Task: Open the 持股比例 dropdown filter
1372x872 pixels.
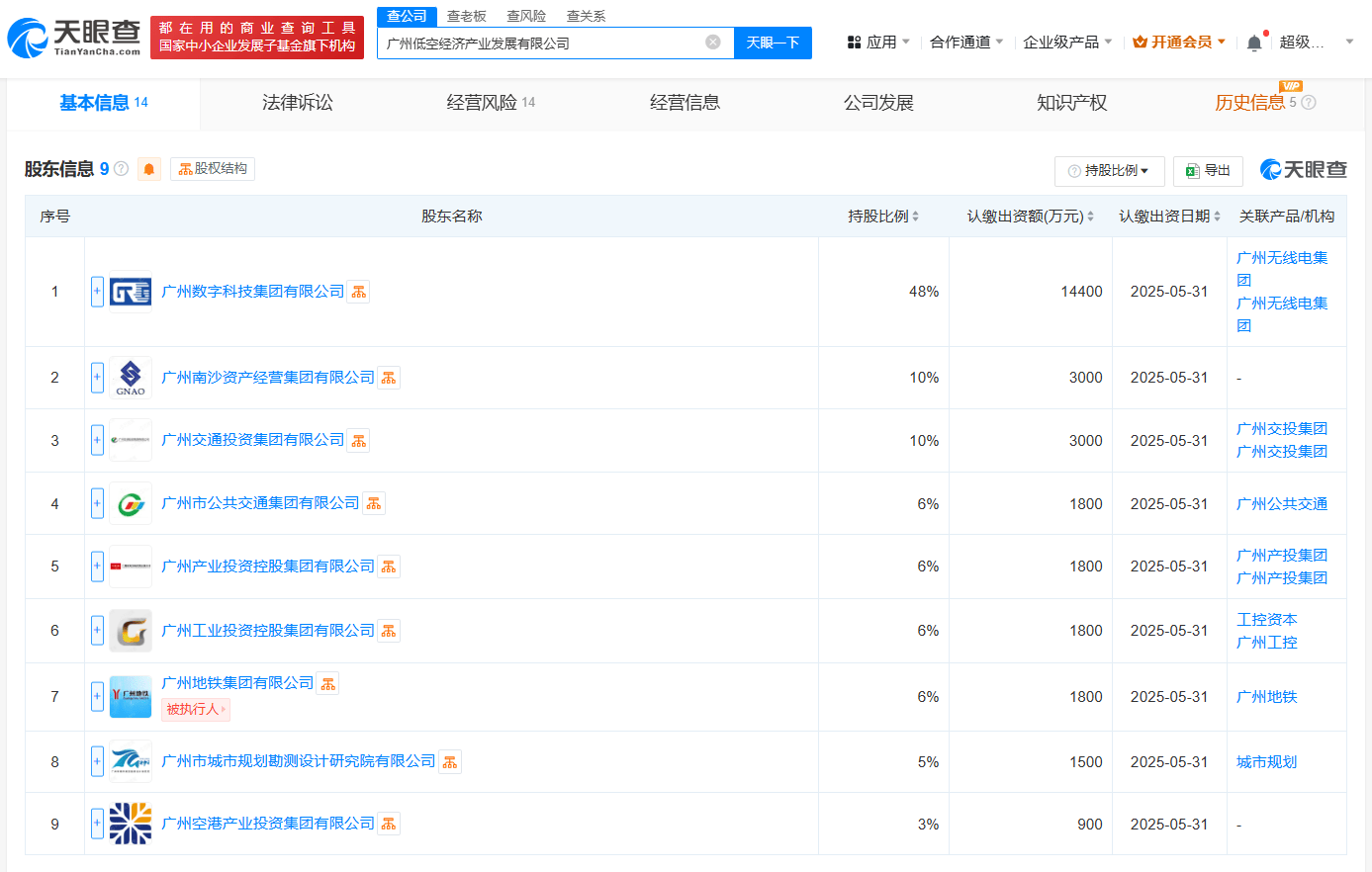Action: 1109,171
